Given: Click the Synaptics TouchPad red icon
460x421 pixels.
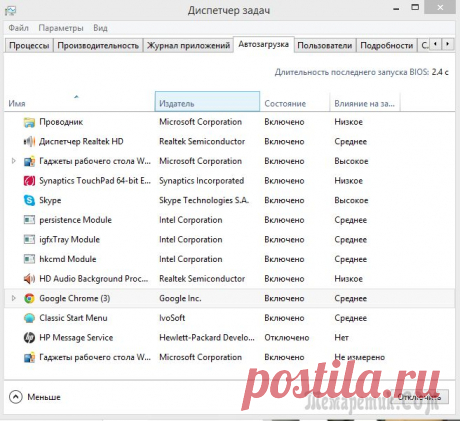Looking at the screenshot, I should (29, 181).
